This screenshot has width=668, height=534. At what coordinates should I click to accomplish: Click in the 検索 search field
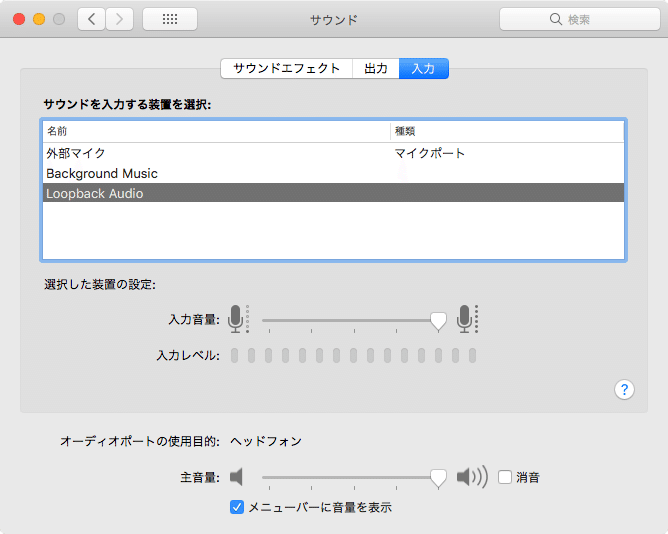(x=580, y=19)
